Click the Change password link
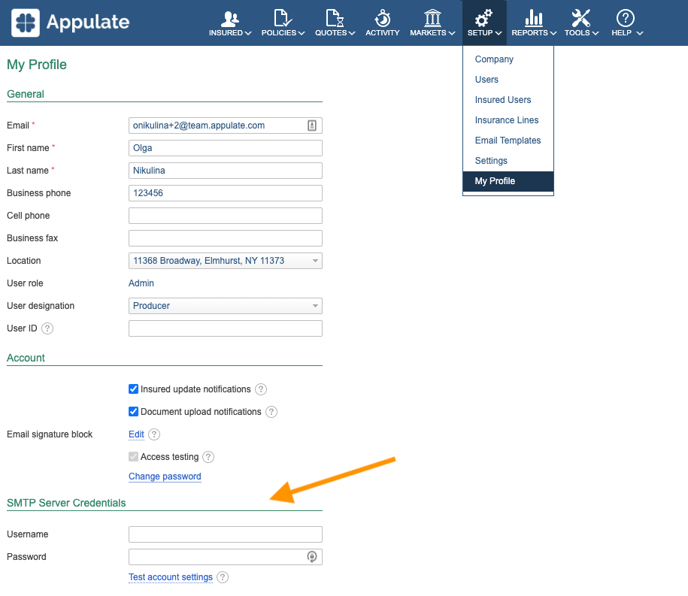This screenshot has height=596, width=688. click(x=165, y=476)
